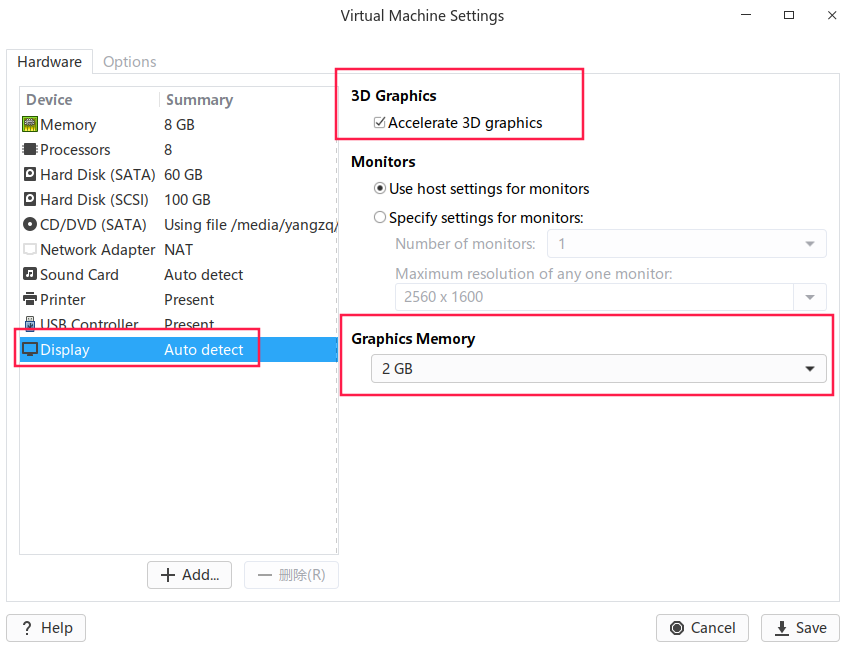Screen dimensions: 848x649
Task: Click the Memory chip icon
Action: (30, 125)
